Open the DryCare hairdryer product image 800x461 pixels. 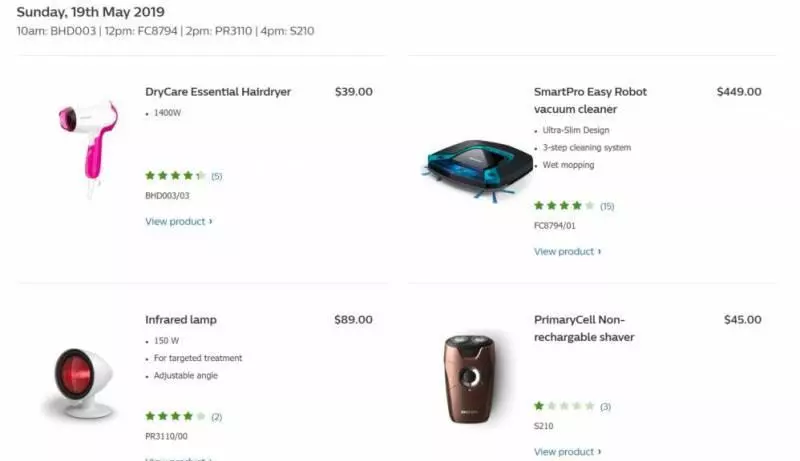[x=89, y=146]
